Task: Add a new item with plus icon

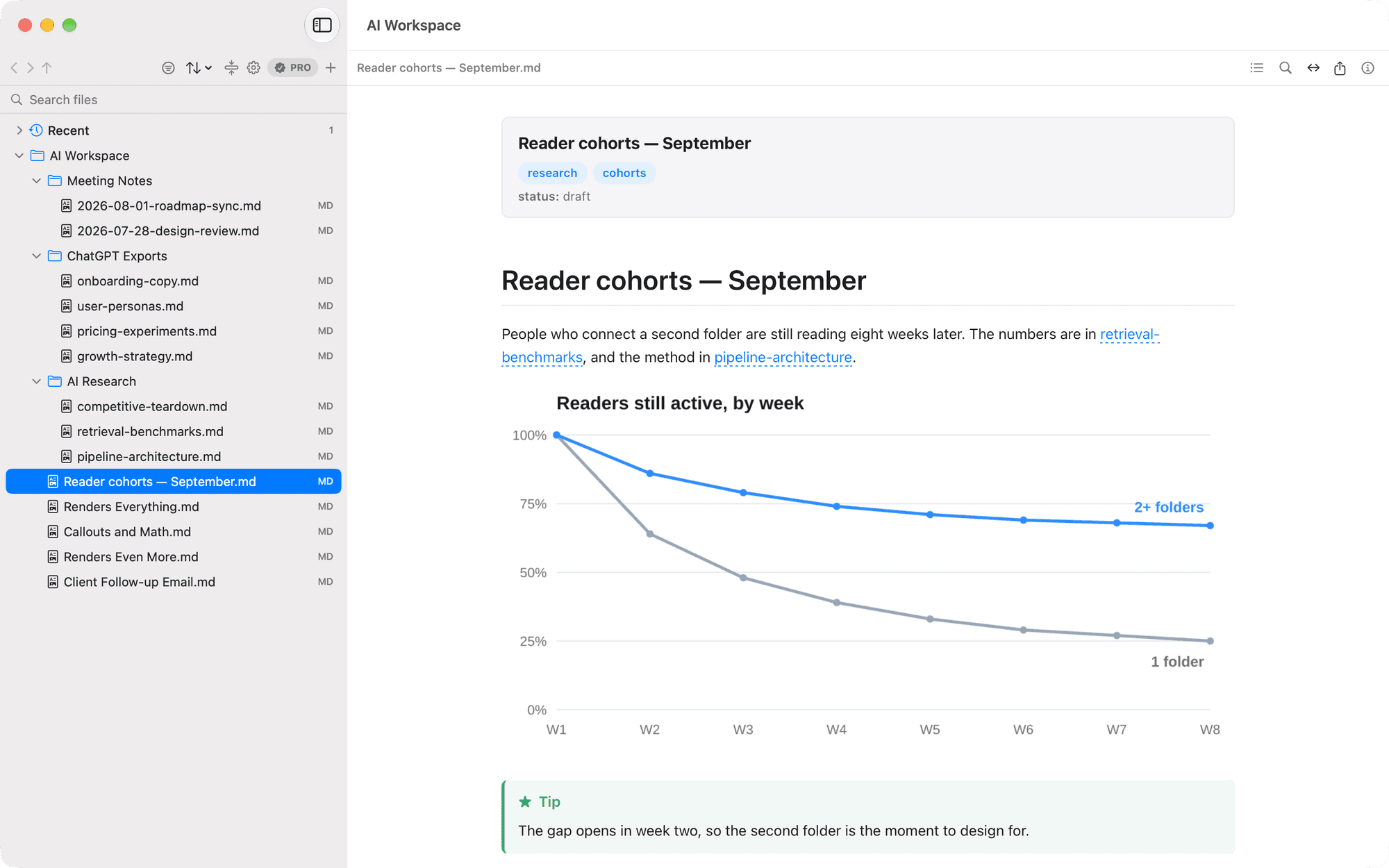Action: 331,68
